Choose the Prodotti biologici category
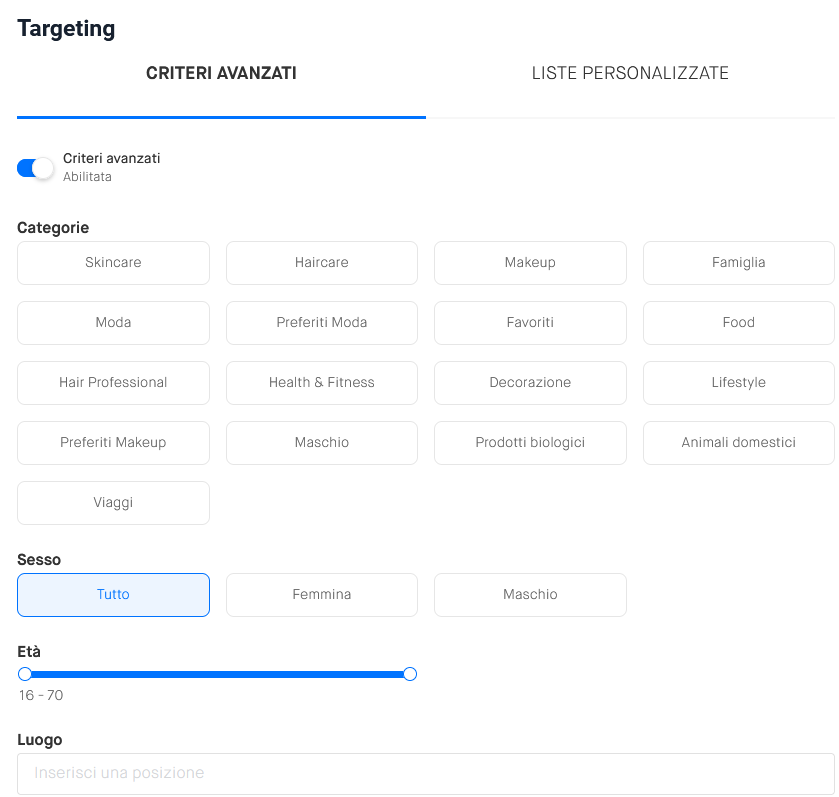The height and width of the screenshot is (797, 839). pos(530,443)
